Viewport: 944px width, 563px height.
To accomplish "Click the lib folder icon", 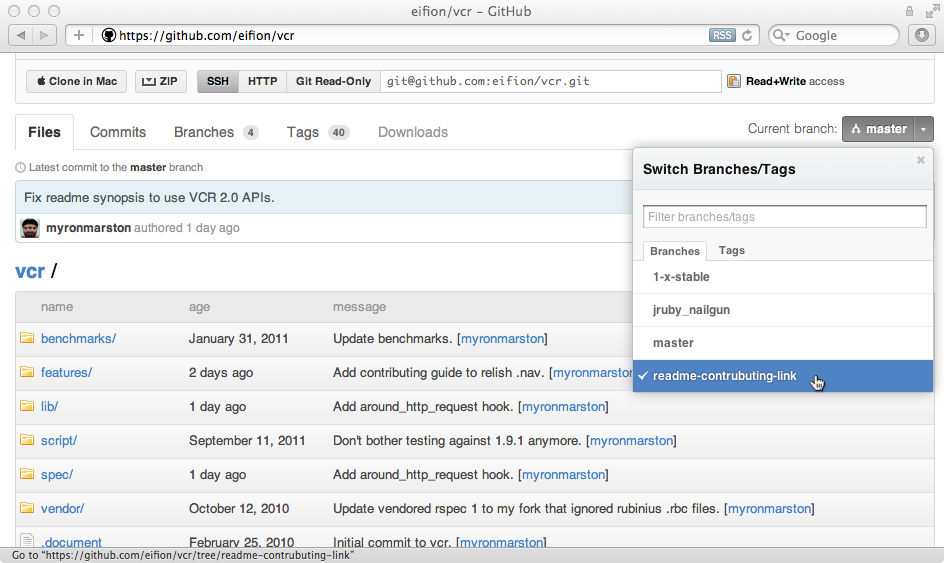I will tap(26, 406).
